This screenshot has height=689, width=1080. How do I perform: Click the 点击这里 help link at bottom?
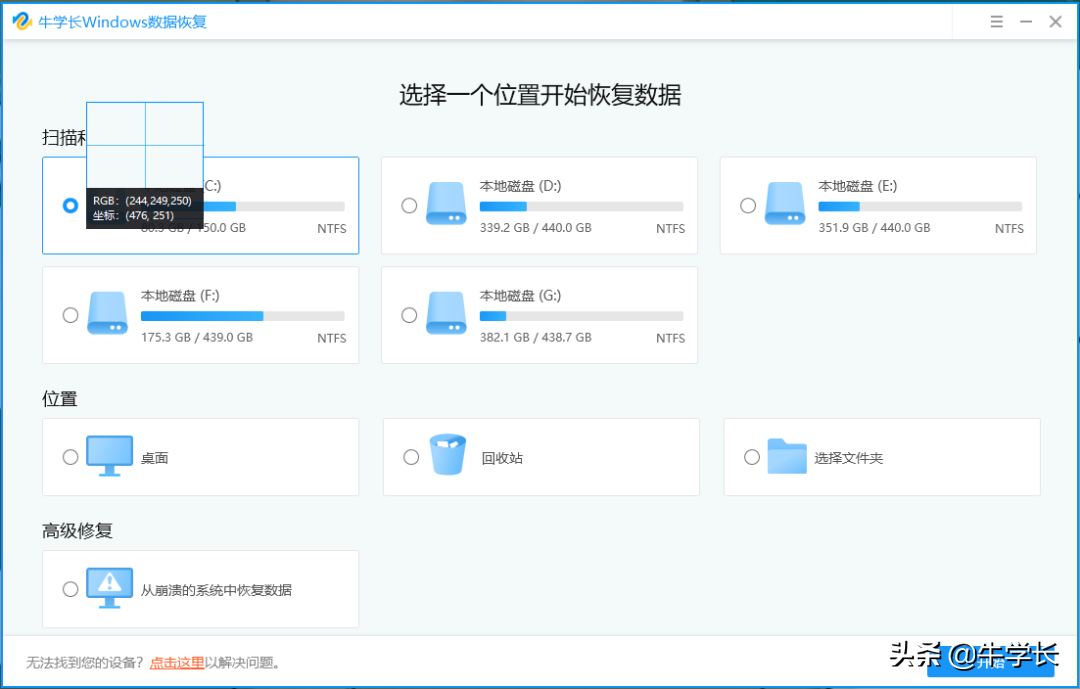pyautogui.click(x=177, y=662)
